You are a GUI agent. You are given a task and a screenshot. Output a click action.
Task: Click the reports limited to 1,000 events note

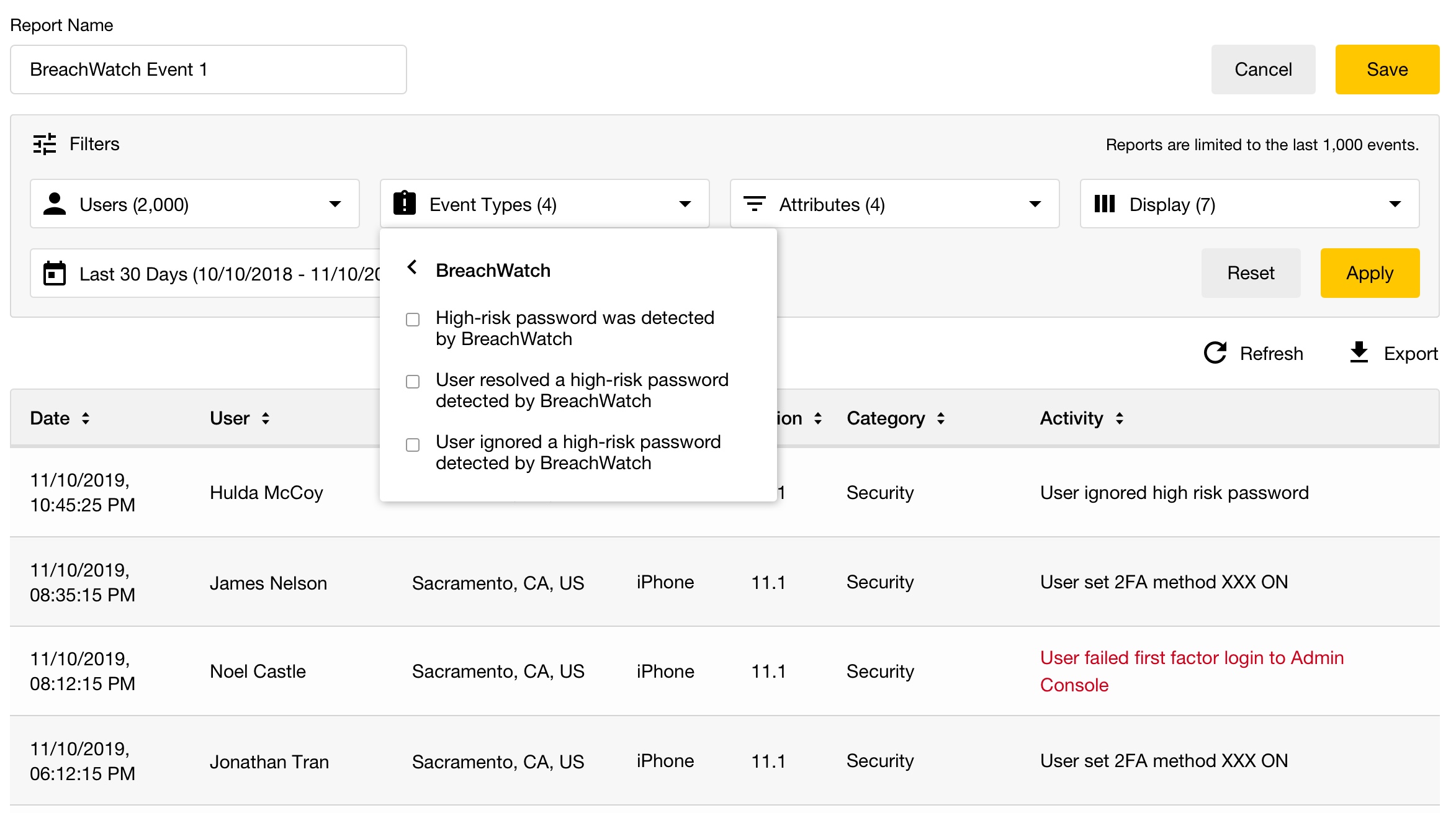point(1262,145)
